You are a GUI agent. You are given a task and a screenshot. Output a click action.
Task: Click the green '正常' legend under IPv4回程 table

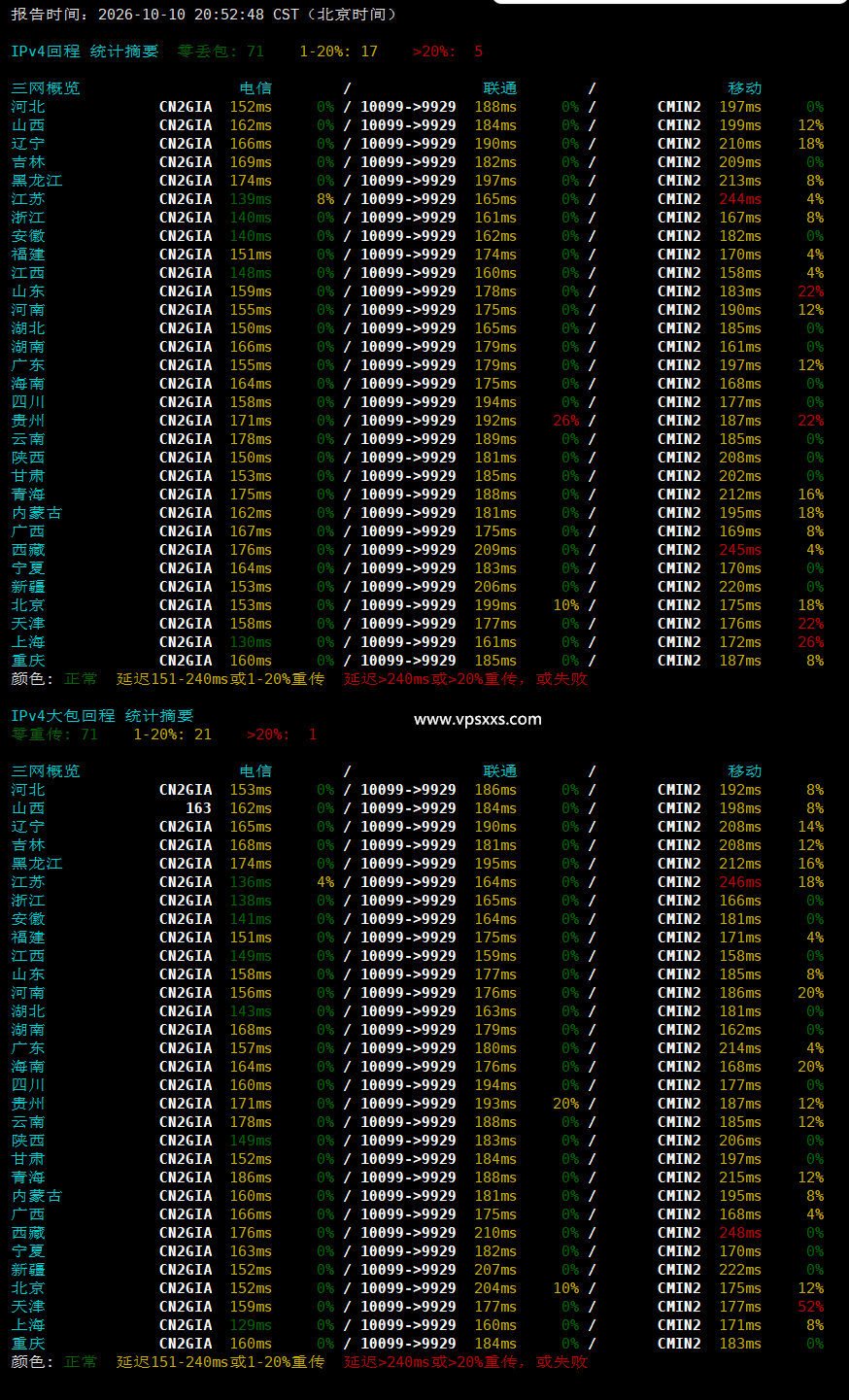point(81,679)
